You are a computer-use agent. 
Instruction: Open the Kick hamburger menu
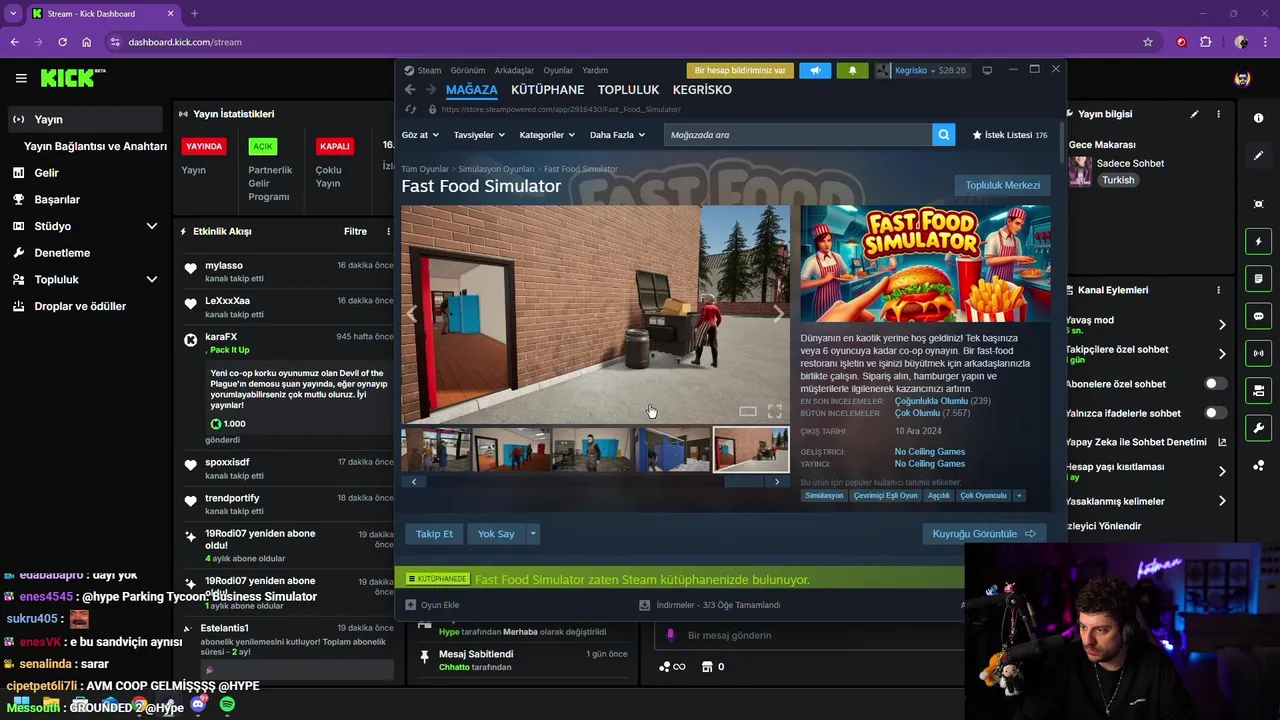click(x=21, y=78)
